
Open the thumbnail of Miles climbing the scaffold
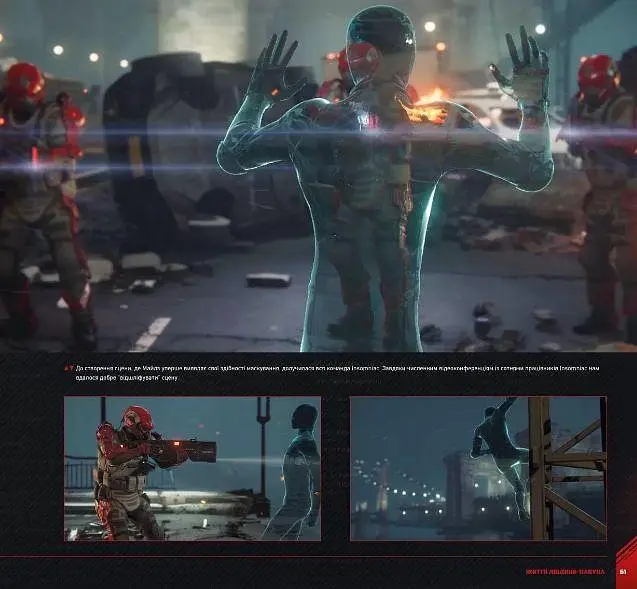click(x=478, y=469)
